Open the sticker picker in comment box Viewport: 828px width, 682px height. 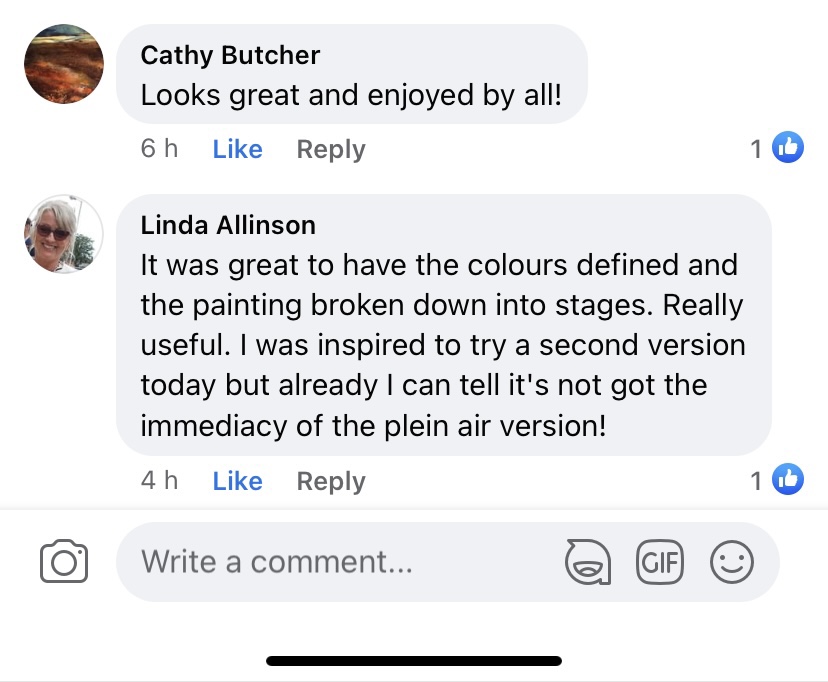pyautogui.click(x=588, y=562)
